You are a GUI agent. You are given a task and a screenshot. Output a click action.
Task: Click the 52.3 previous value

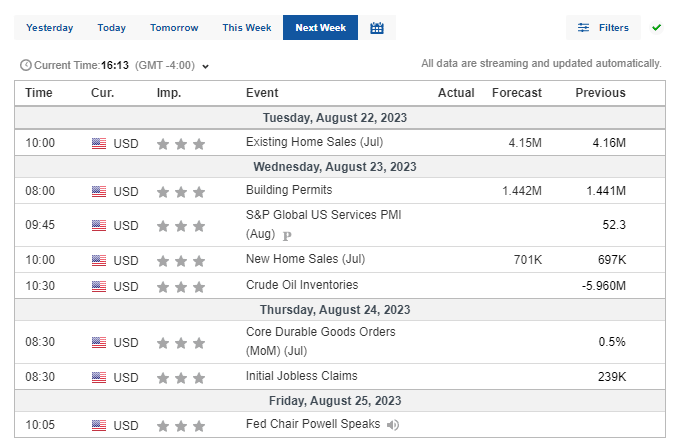point(614,225)
